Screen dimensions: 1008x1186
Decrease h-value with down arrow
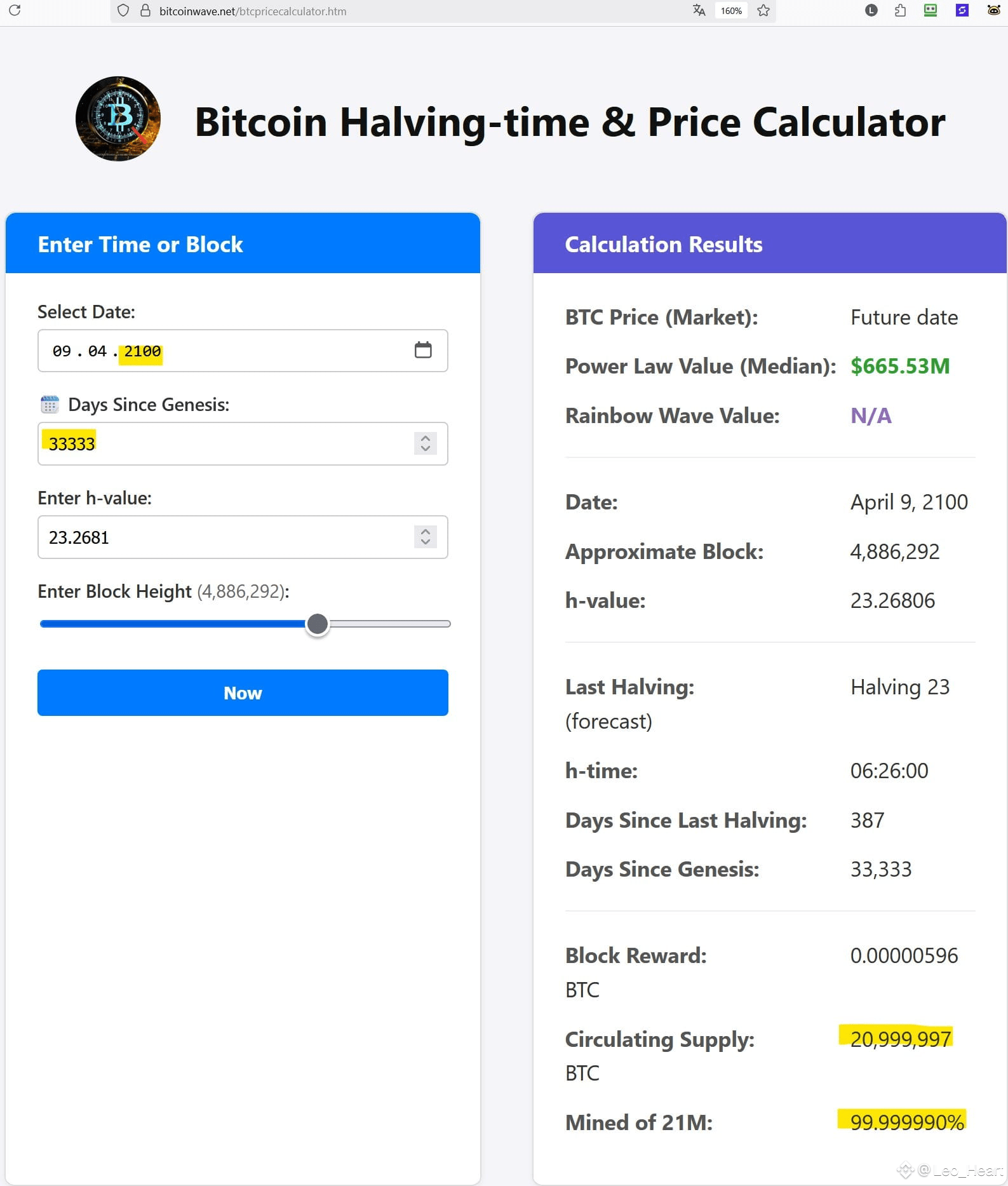(x=426, y=542)
